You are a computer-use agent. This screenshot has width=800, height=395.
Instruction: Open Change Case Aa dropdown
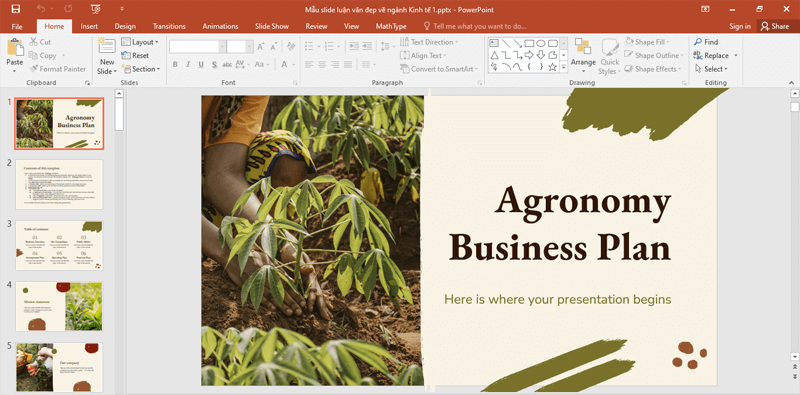coord(262,64)
